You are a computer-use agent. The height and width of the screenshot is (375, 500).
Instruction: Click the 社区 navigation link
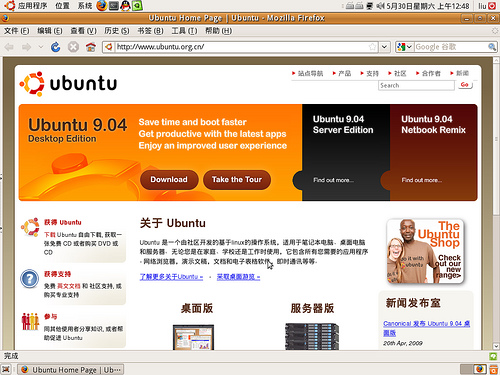pos(400,73)
